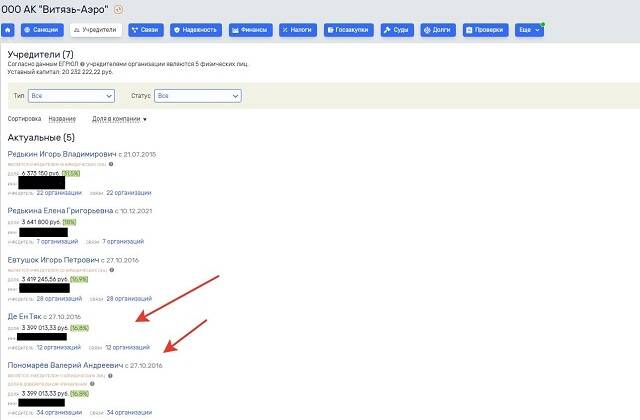Expand the Еще menu

tap(529, 30)
